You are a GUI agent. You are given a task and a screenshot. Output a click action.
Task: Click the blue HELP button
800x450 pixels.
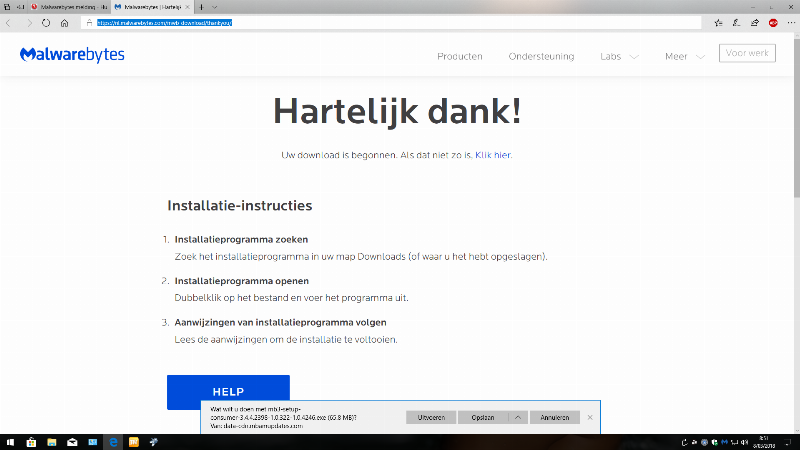(x=228, y=392)
